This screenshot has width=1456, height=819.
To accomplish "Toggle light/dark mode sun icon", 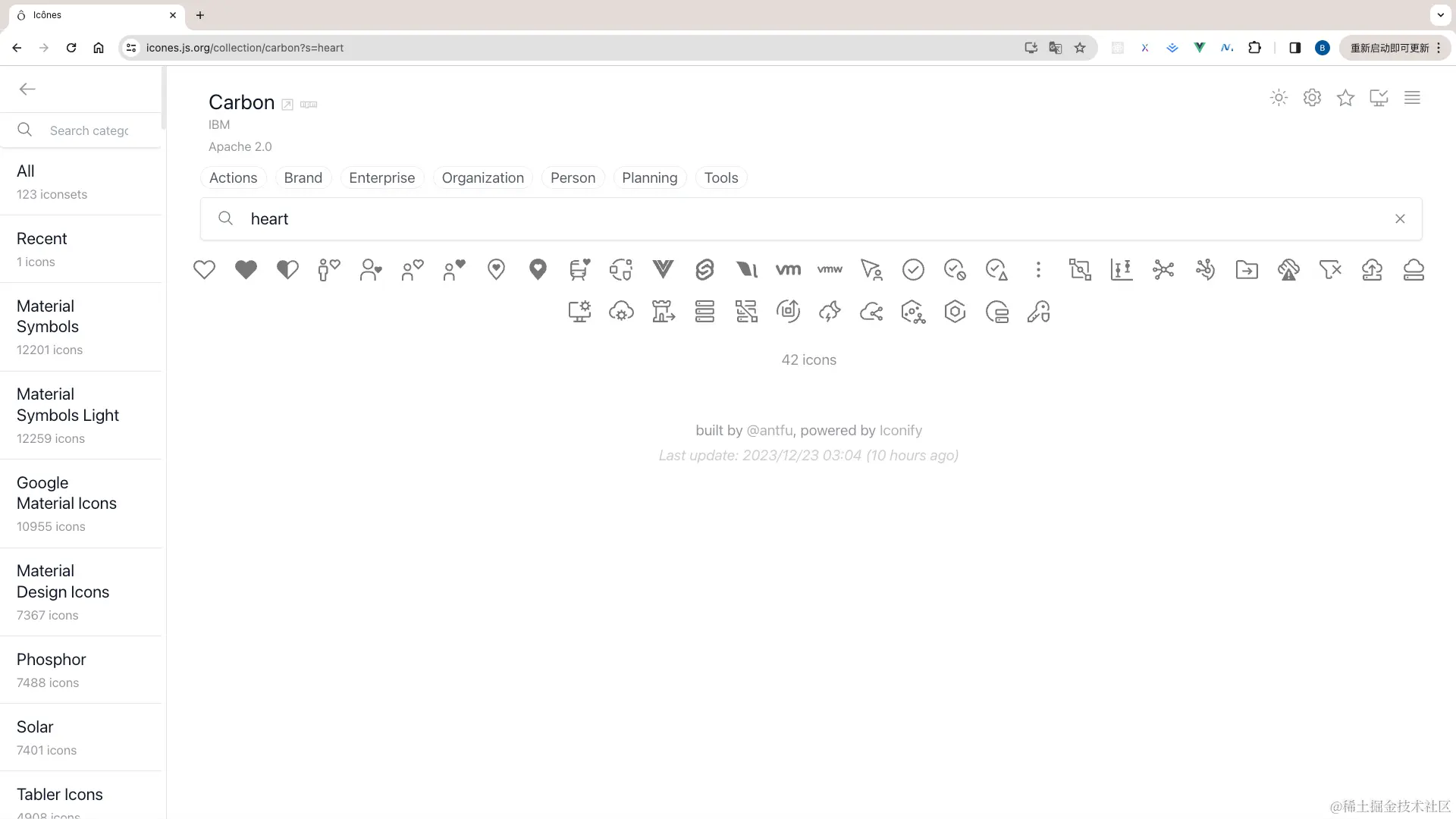I will (1279, 97).
